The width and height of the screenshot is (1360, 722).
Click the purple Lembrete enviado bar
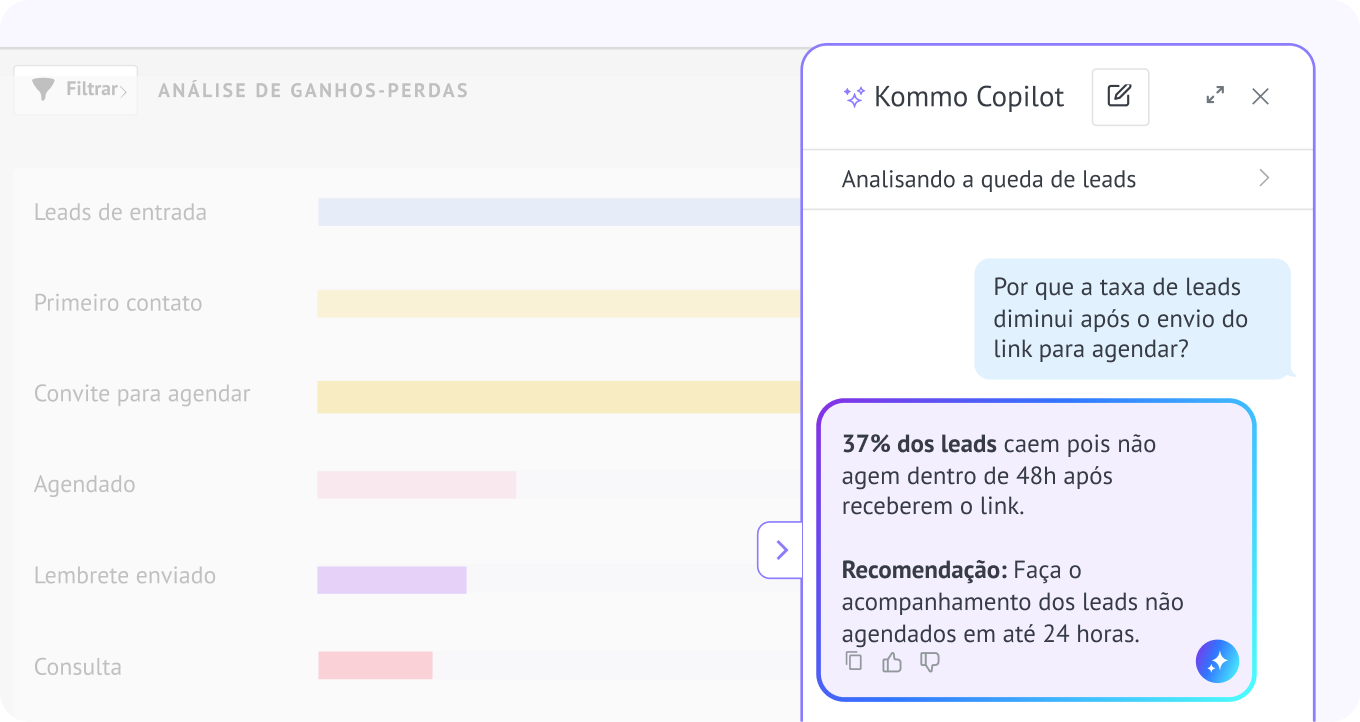tap(392, 580)
